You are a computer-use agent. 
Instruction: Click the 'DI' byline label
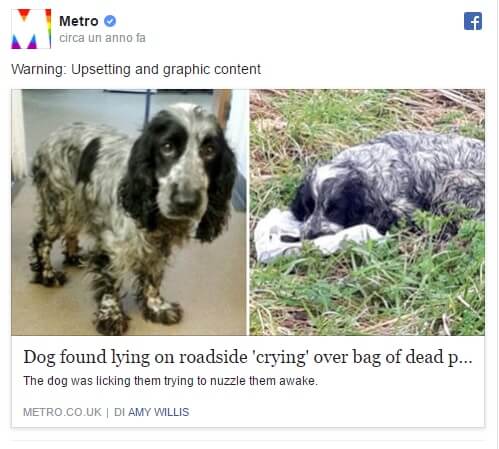pyautogui.click(x=119, y=412)
